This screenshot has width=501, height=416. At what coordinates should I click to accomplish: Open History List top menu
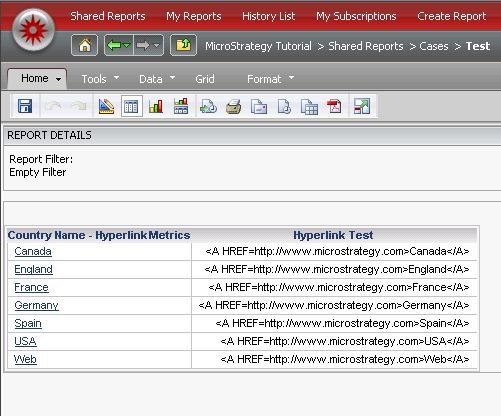pyautogui.click(x=269, y=16)
